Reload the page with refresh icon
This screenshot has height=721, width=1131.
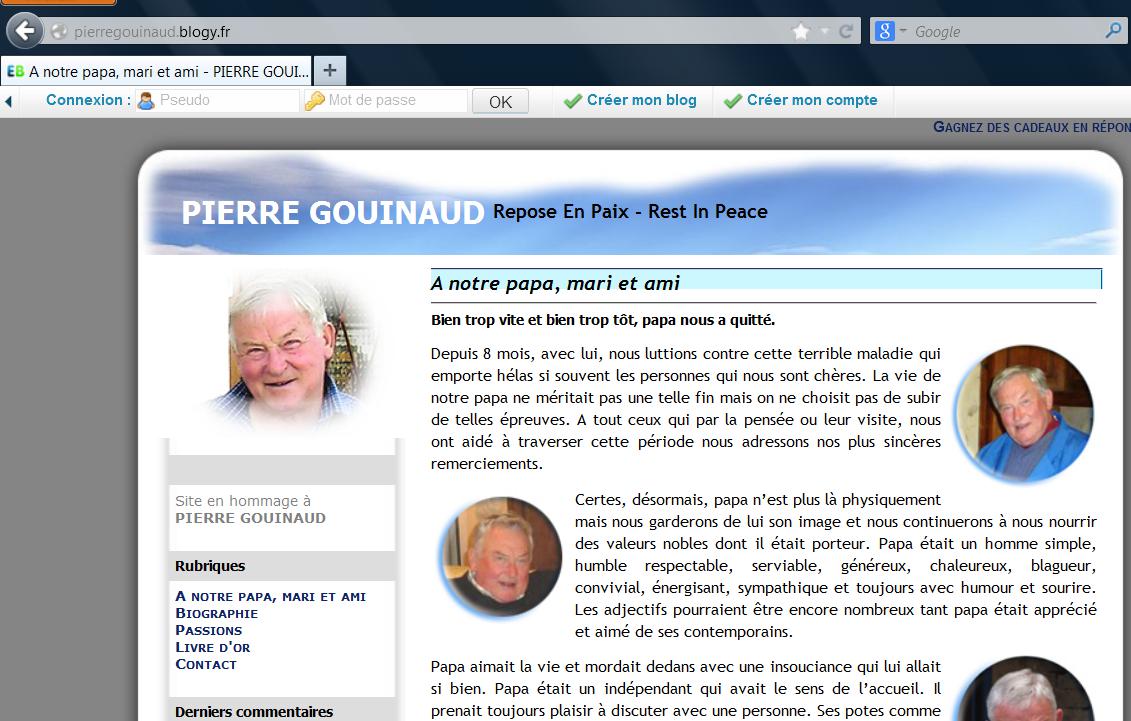tap(846, 32)
